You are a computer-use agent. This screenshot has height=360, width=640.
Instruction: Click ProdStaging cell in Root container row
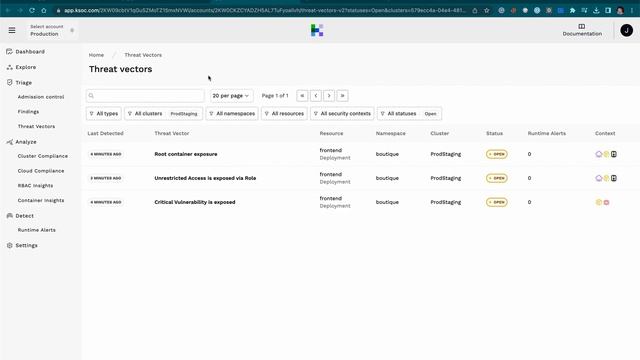coord(445,154)
